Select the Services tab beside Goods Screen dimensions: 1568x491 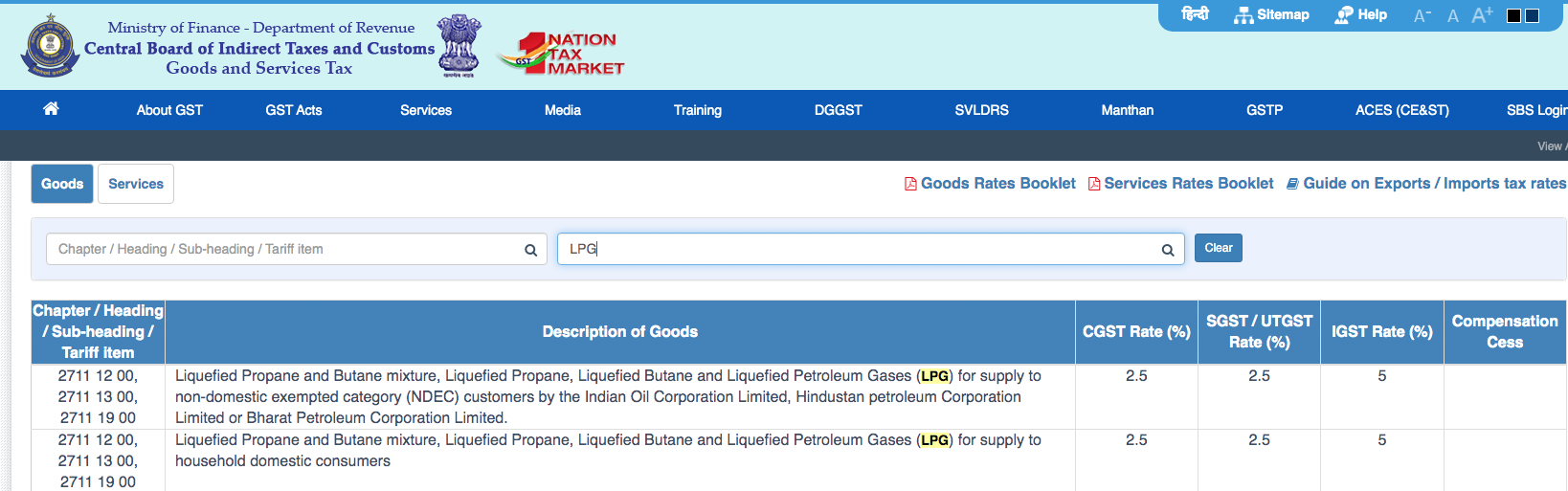(136, 184)
